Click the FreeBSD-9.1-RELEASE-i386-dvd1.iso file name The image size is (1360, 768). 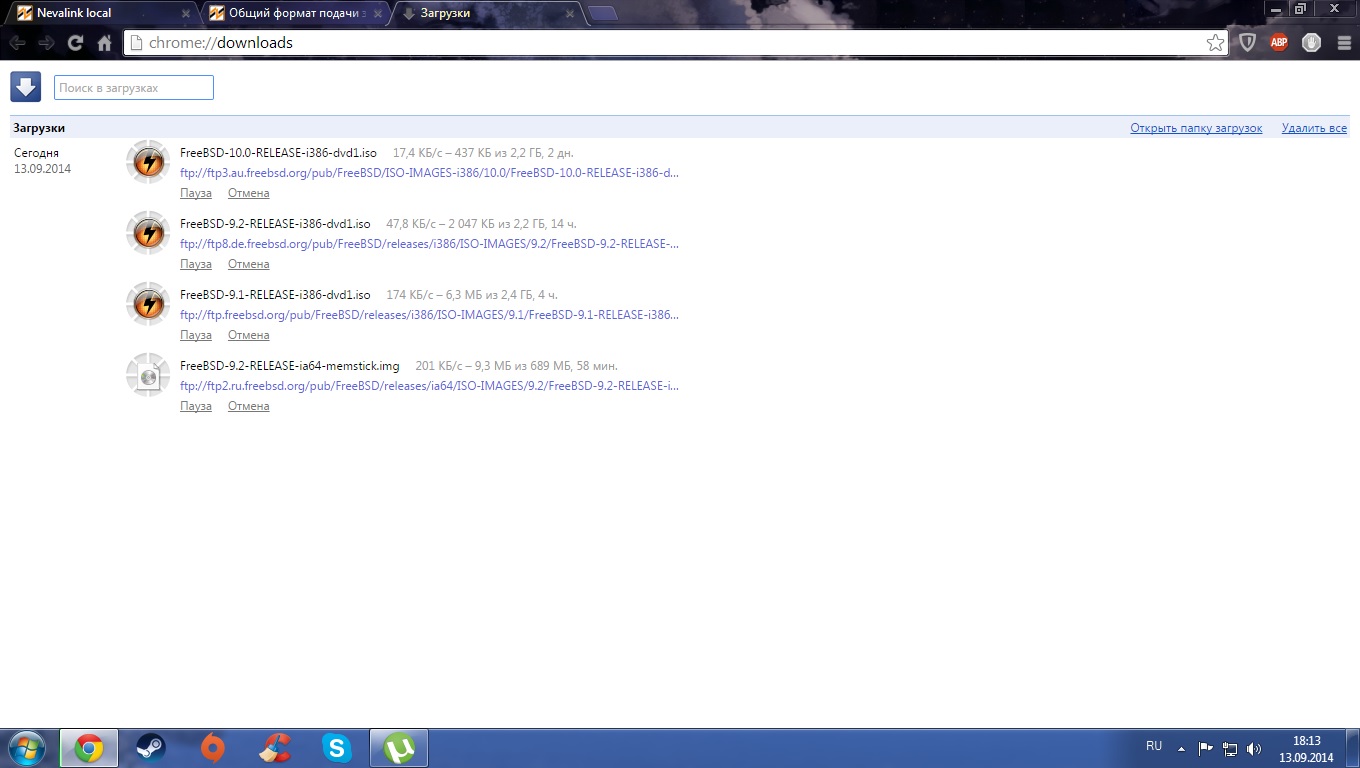275,295
